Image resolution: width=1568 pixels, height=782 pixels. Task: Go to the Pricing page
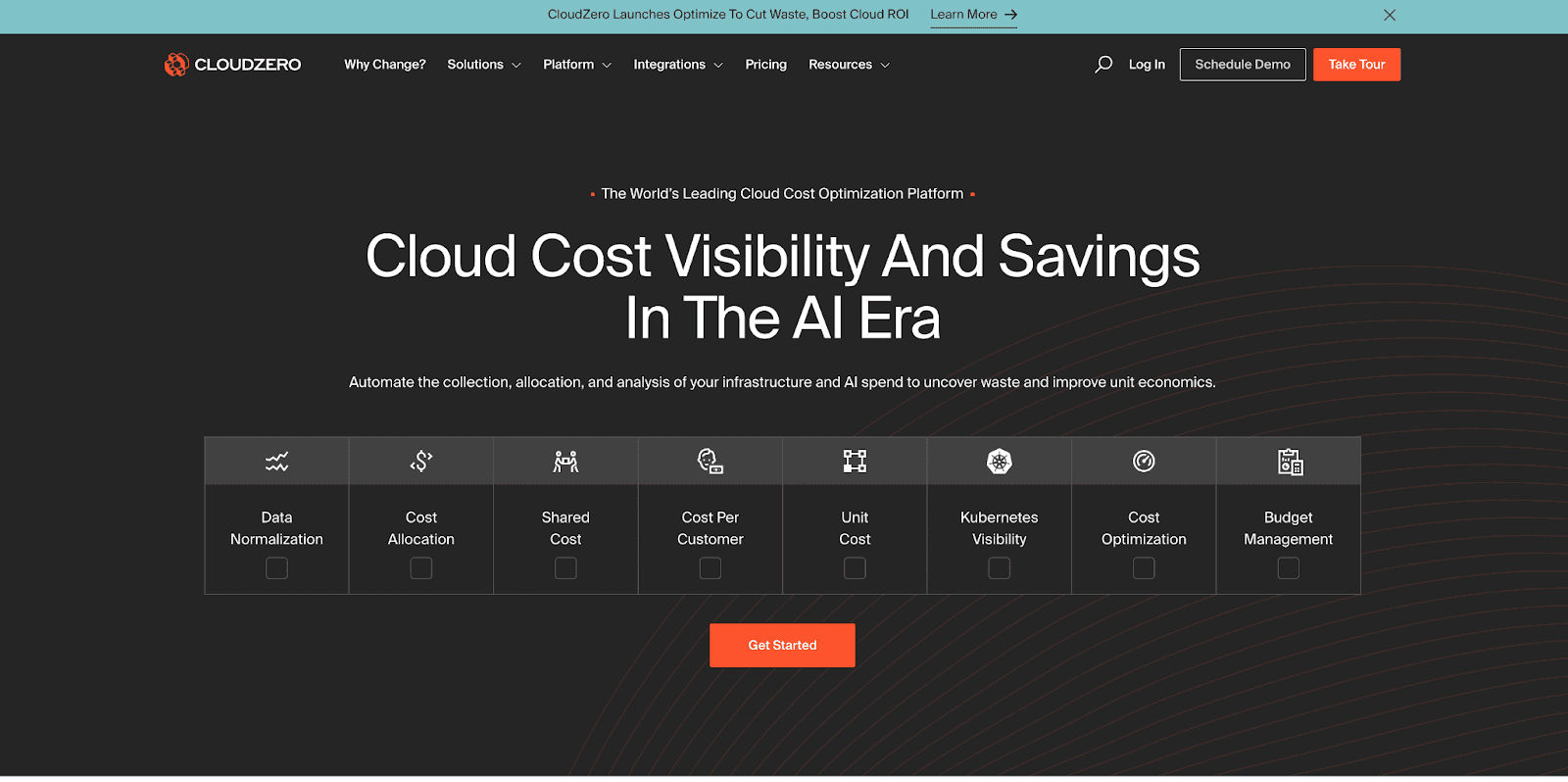point(766,65)
